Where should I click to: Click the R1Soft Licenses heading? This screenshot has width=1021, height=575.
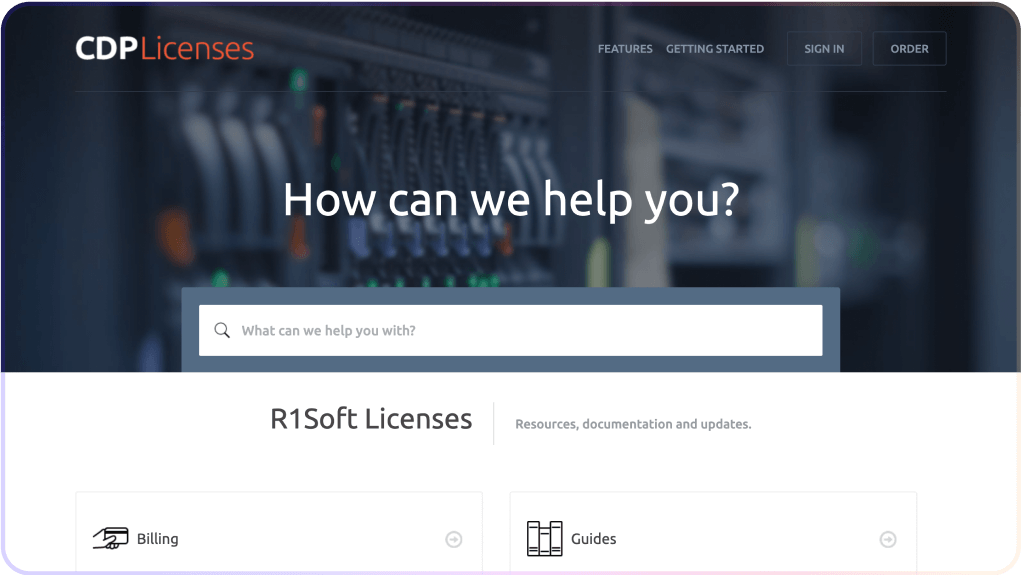point(371,419)
